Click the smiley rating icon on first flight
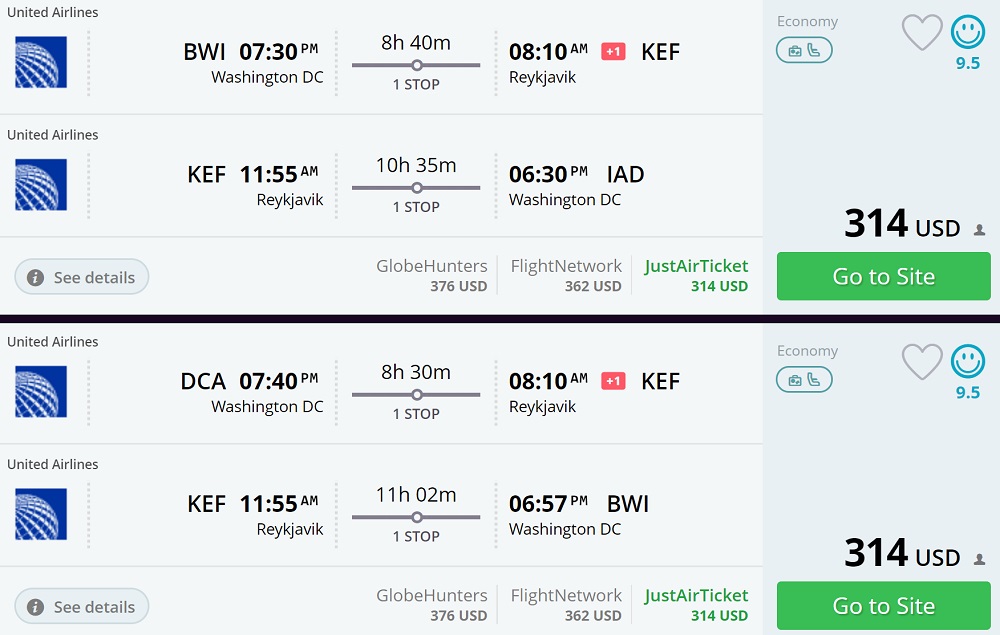Viewport: 1000px width, 635px height. (x=967, y=33)
